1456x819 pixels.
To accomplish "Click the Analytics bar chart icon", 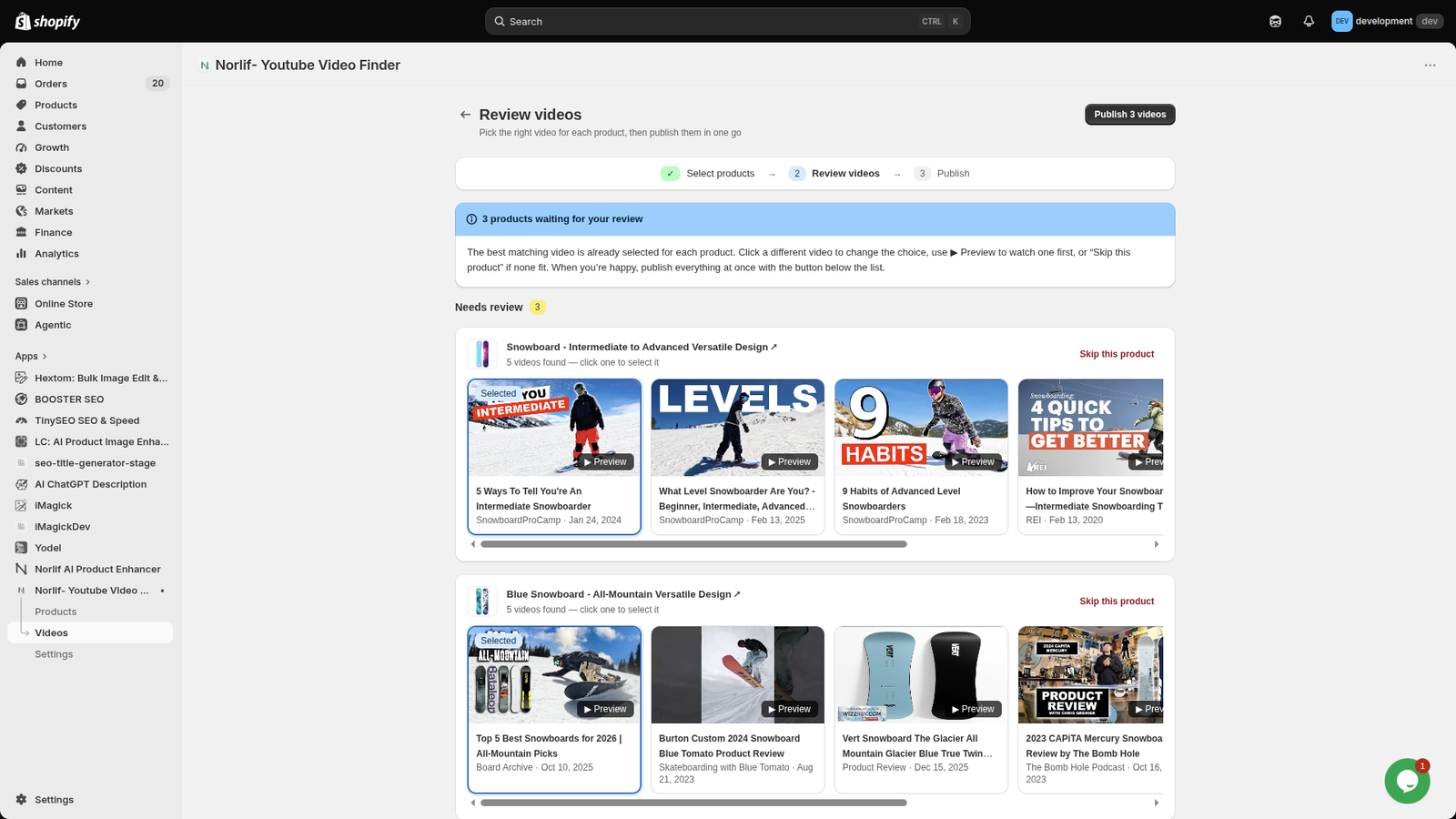I will 22,254.
